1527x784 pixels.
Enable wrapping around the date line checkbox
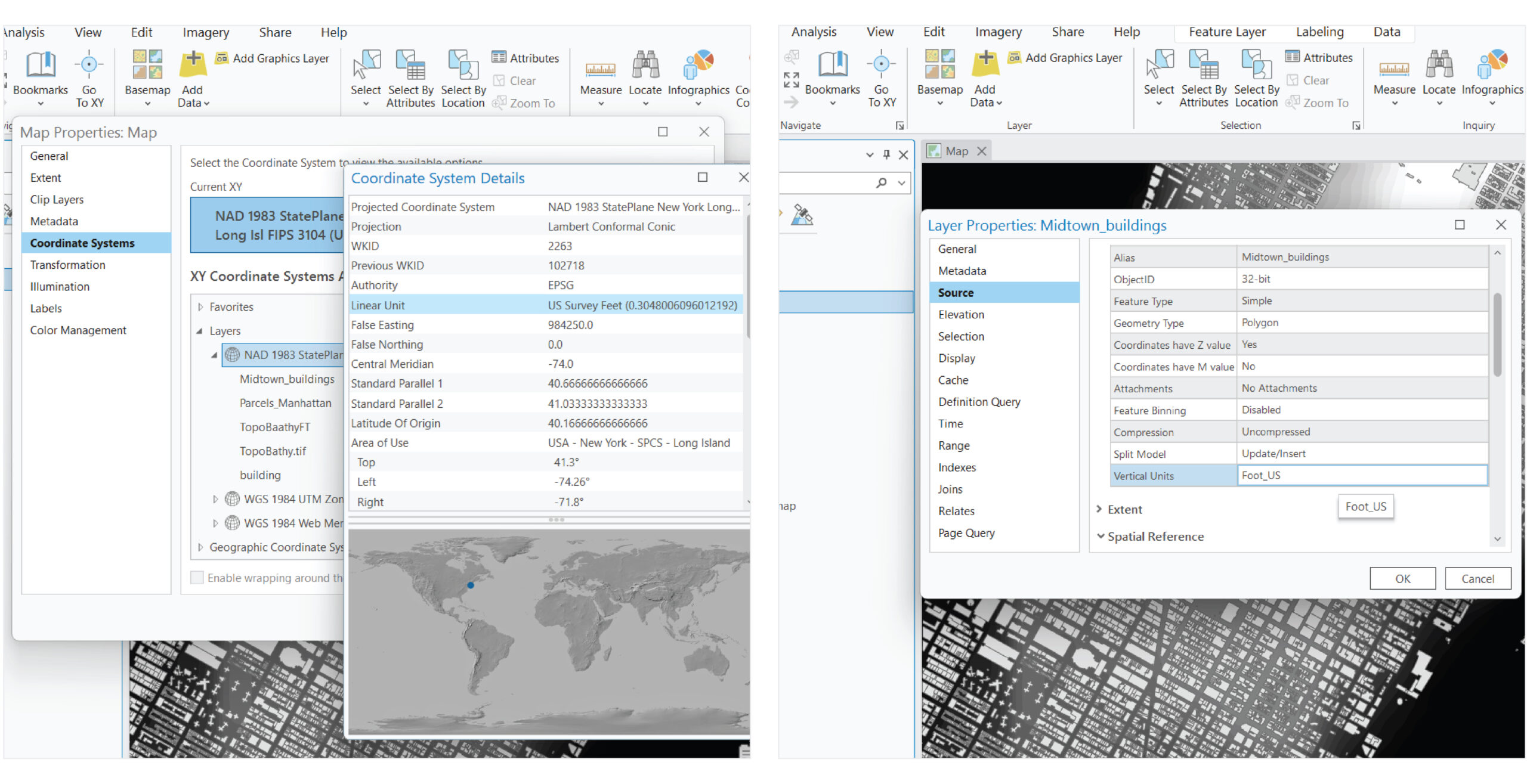[x=197, y=578]
